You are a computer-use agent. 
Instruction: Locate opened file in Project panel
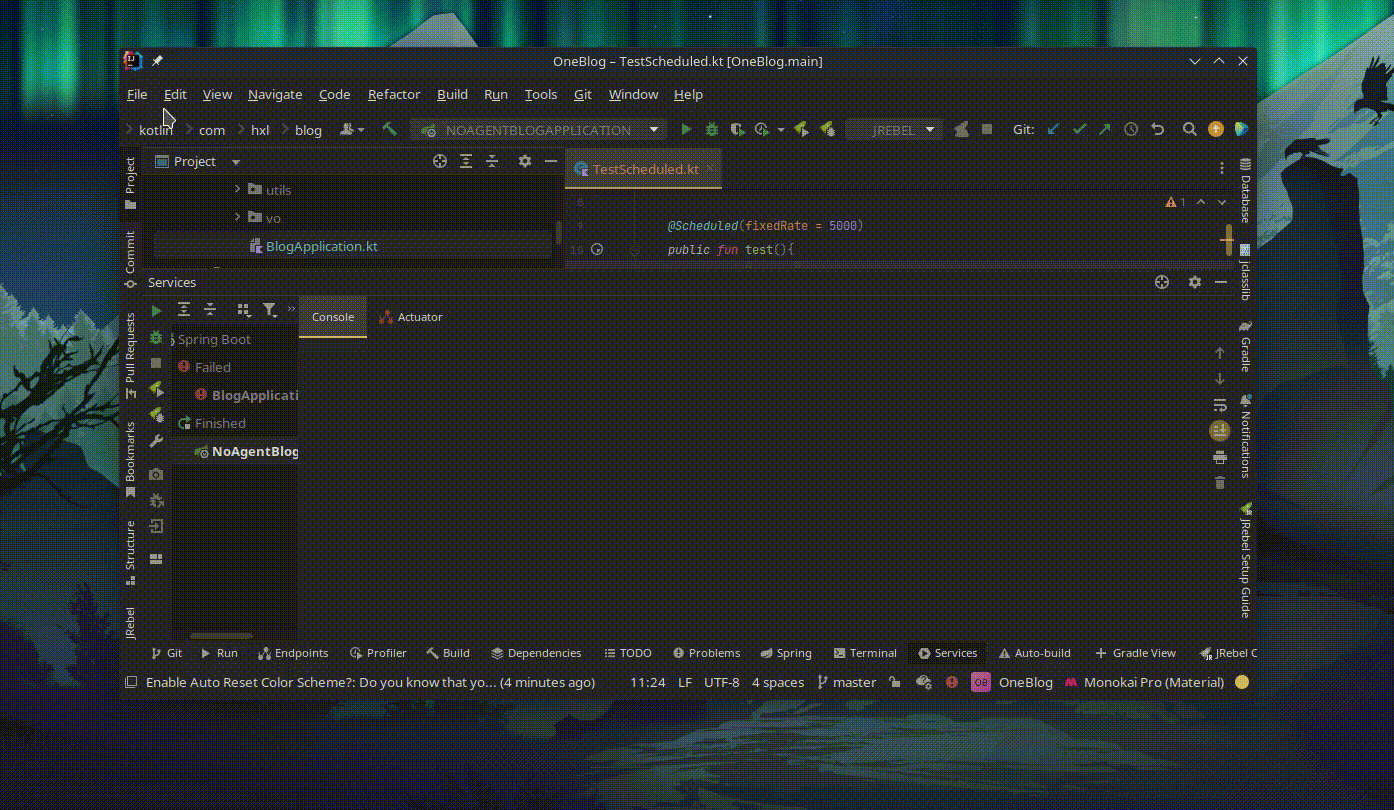(x=440, y=161)
